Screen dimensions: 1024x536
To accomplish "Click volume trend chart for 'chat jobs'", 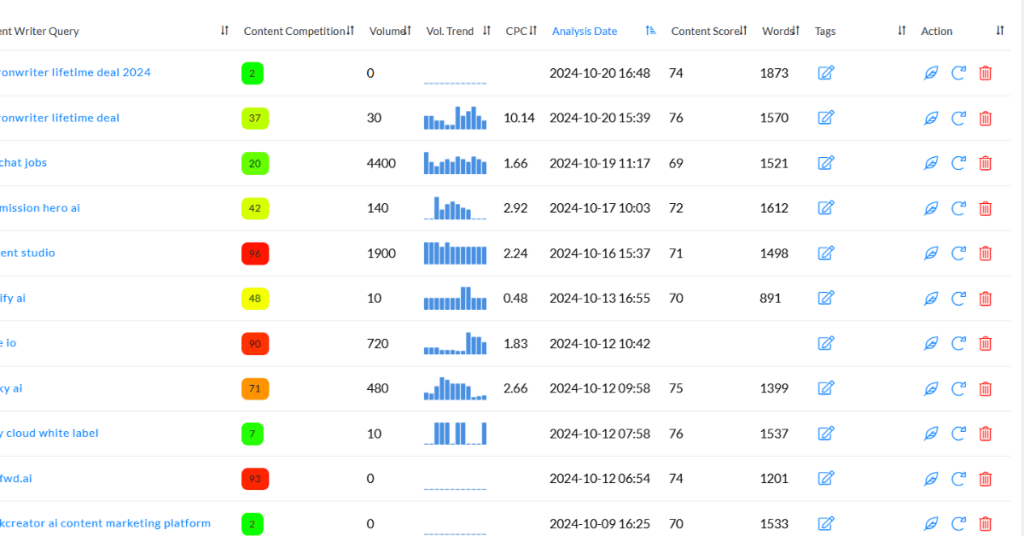I will (x=455, y=163).
